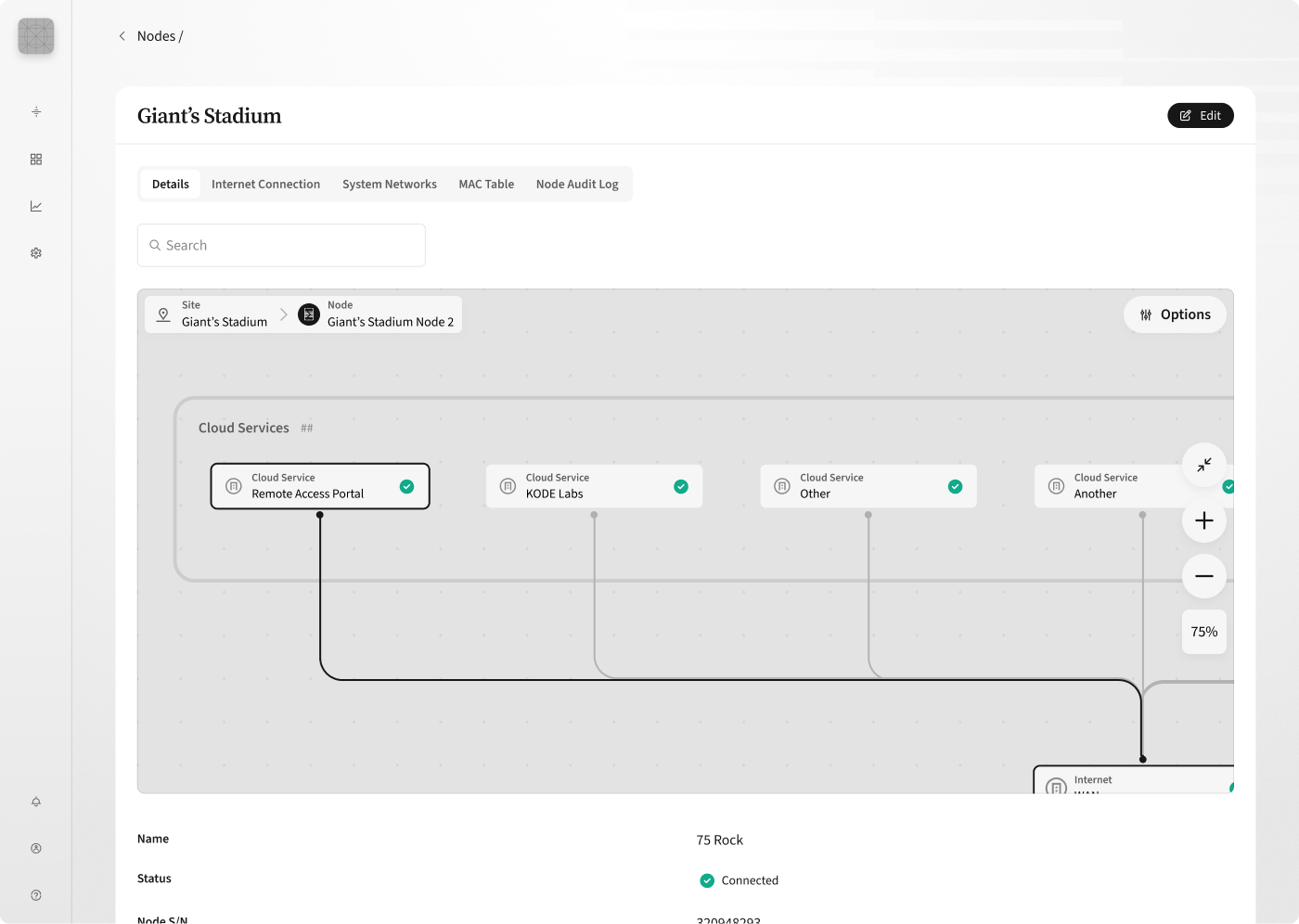Screen dimensions: 1299x924
Task: Click the Connected status text
Action: click(x=750, y=880)
